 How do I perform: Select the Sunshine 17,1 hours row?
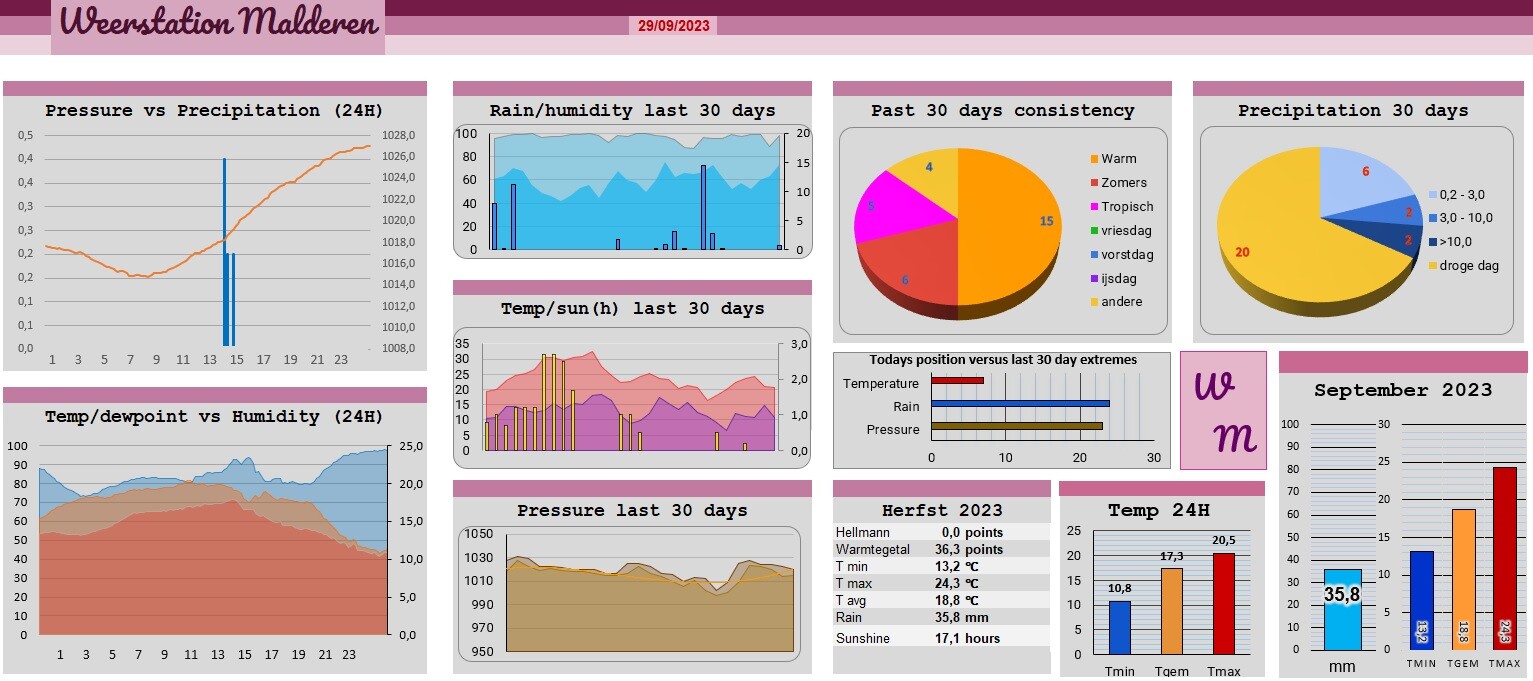(x=942, y=638)
